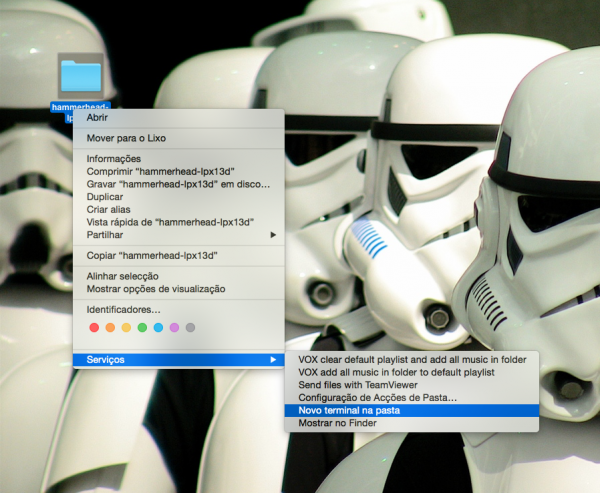Select Novo terminal na pasta
Image resolution: width=600 pixels, height=493 pixels.
(x=412, y=410)
